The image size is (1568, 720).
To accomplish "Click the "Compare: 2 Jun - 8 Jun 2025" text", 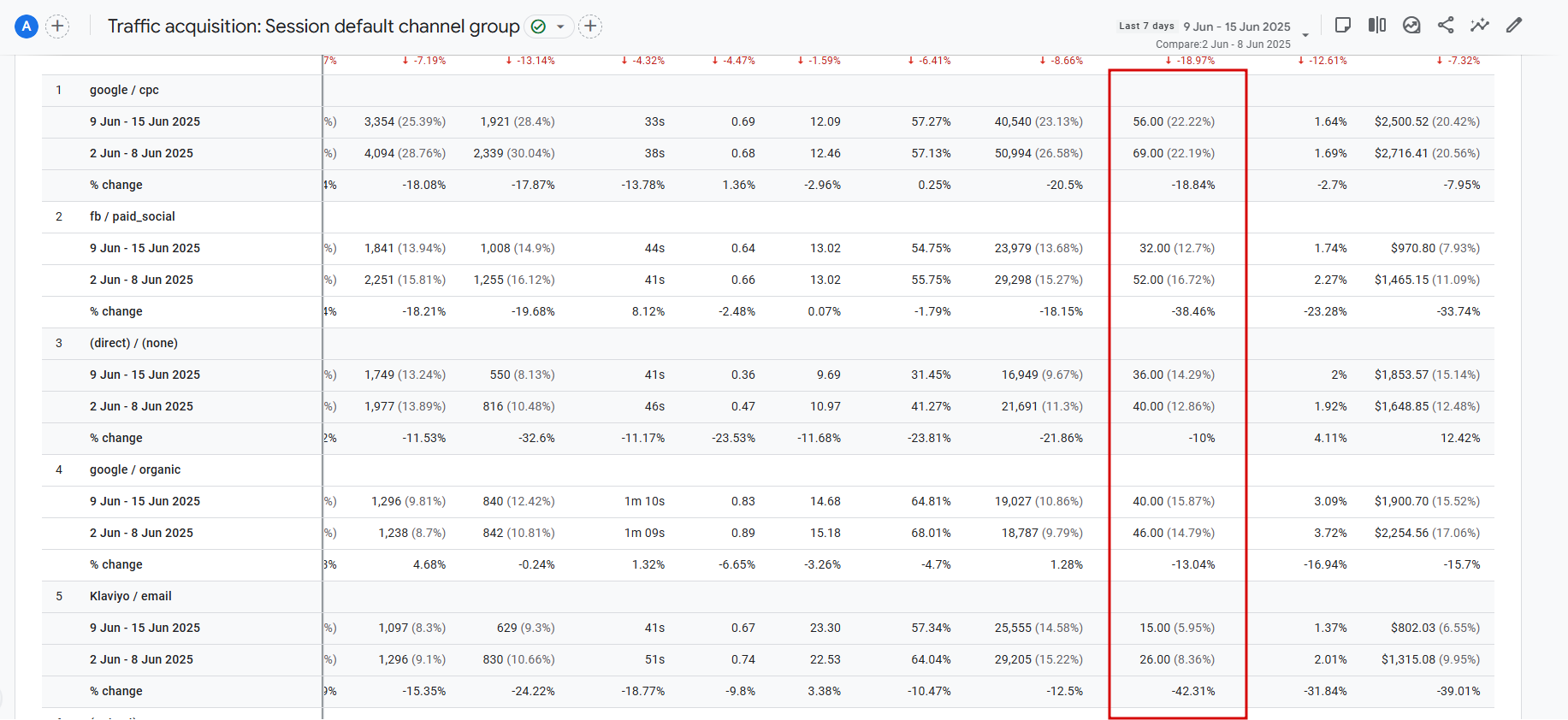I will (1222, 44).
